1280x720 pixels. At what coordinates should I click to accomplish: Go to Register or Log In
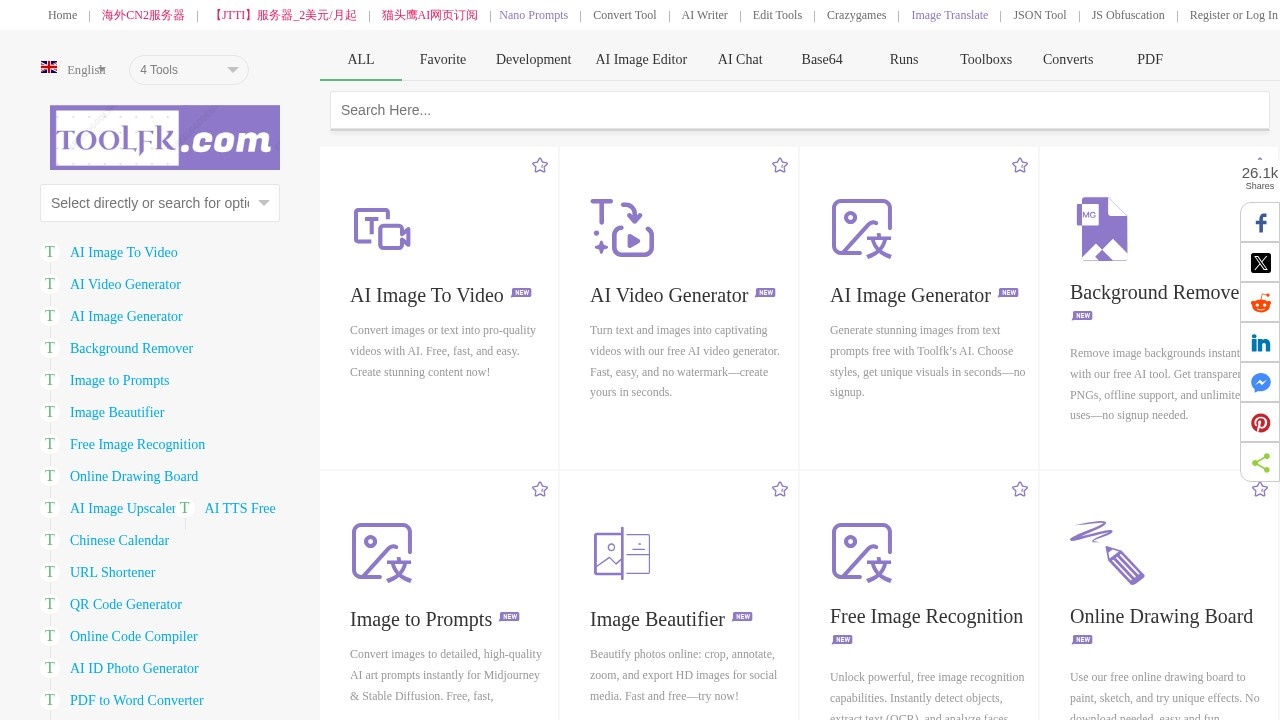(1233, 15)
